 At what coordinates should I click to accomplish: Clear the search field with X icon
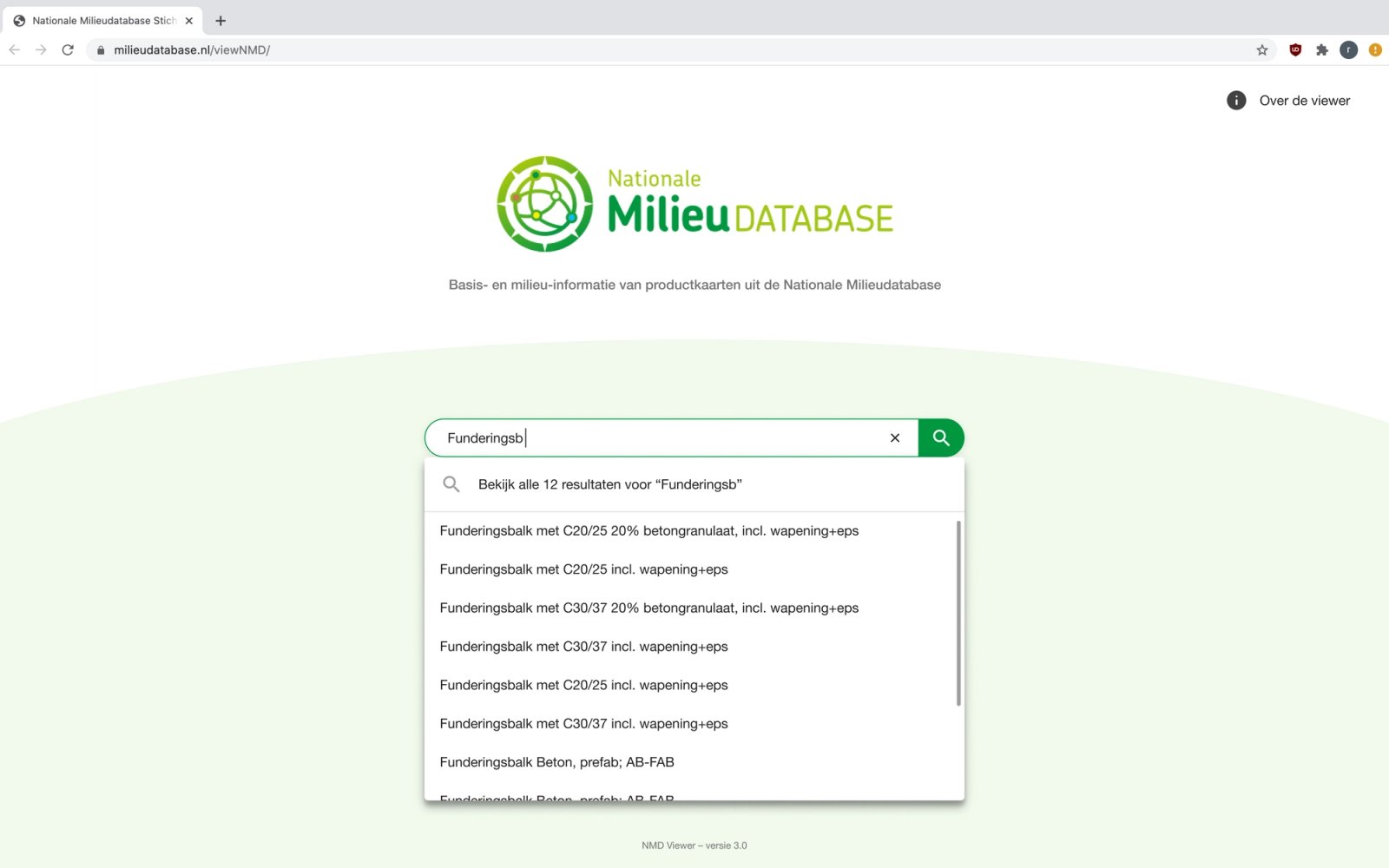click(x=895, y=438)
